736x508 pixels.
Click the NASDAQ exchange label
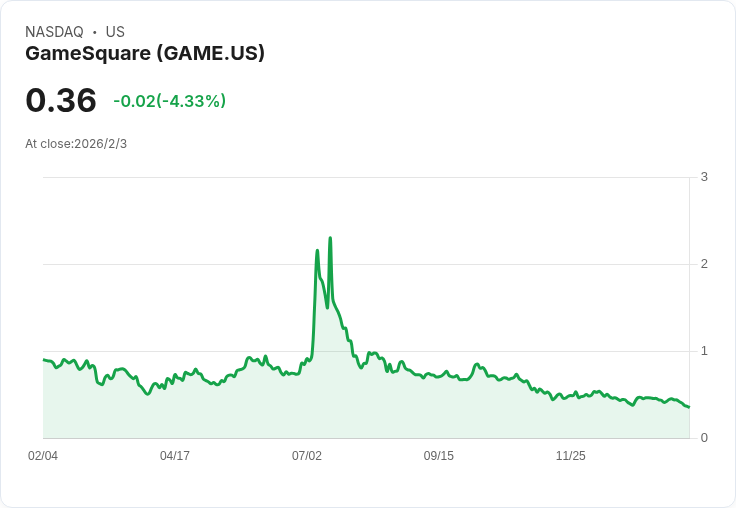click(54, 32)
